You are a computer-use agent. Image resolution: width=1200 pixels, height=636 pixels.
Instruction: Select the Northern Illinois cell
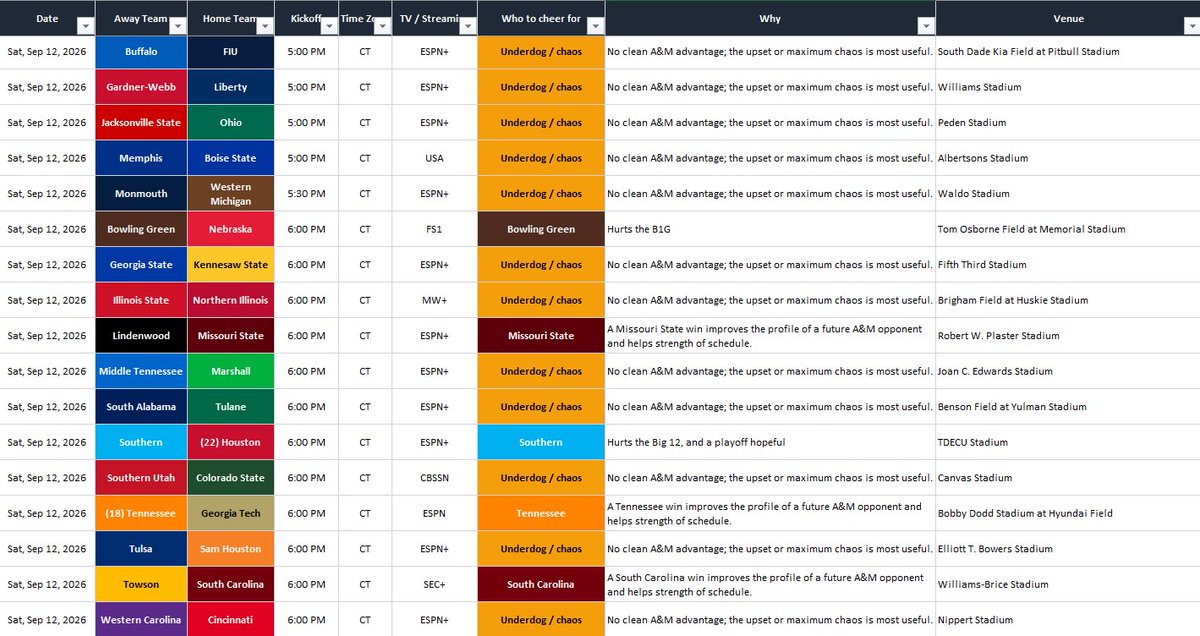230,300
